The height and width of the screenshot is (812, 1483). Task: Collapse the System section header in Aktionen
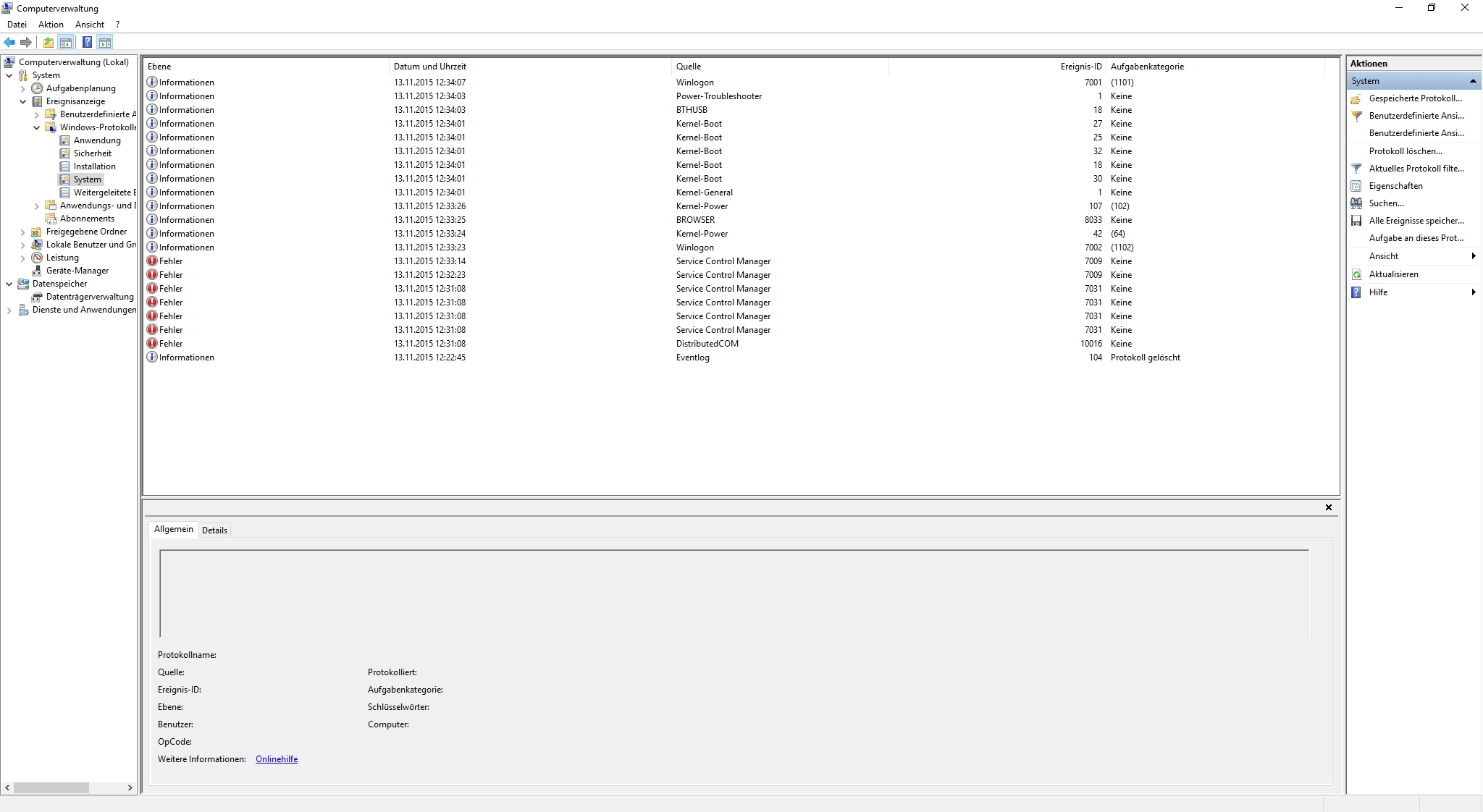click(1472, 81)
